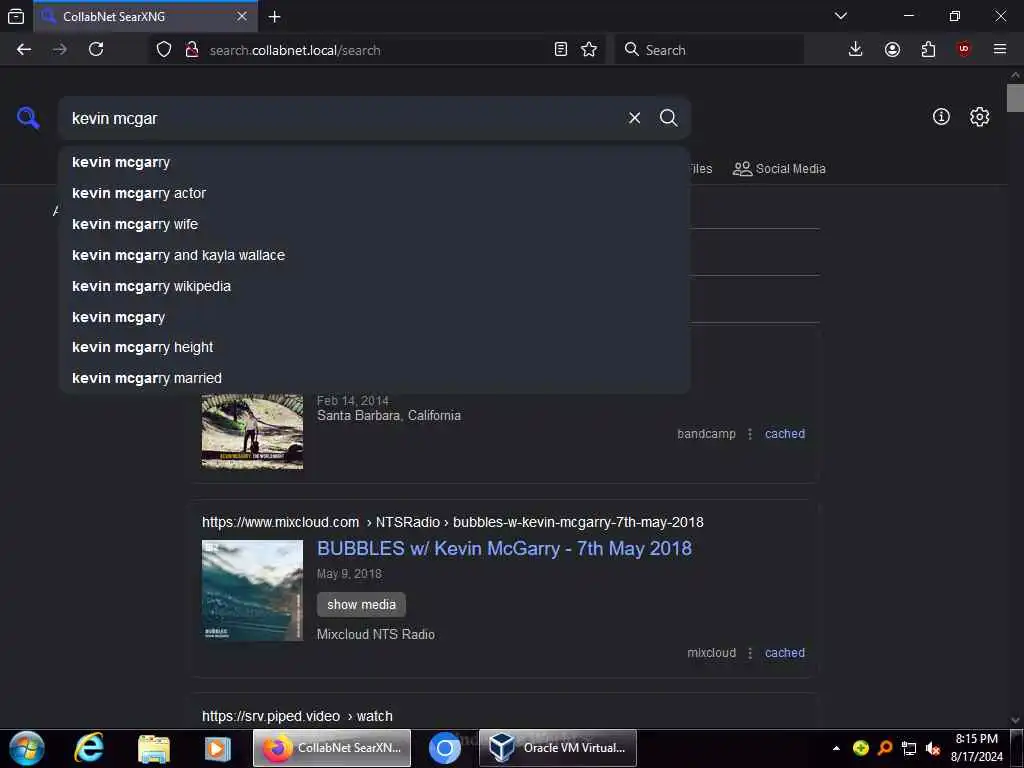Pick 'kevin mcgarry married' suggestion
Image resolution: width=1024 pixels, height=768 pixels.
pos(374,378)
